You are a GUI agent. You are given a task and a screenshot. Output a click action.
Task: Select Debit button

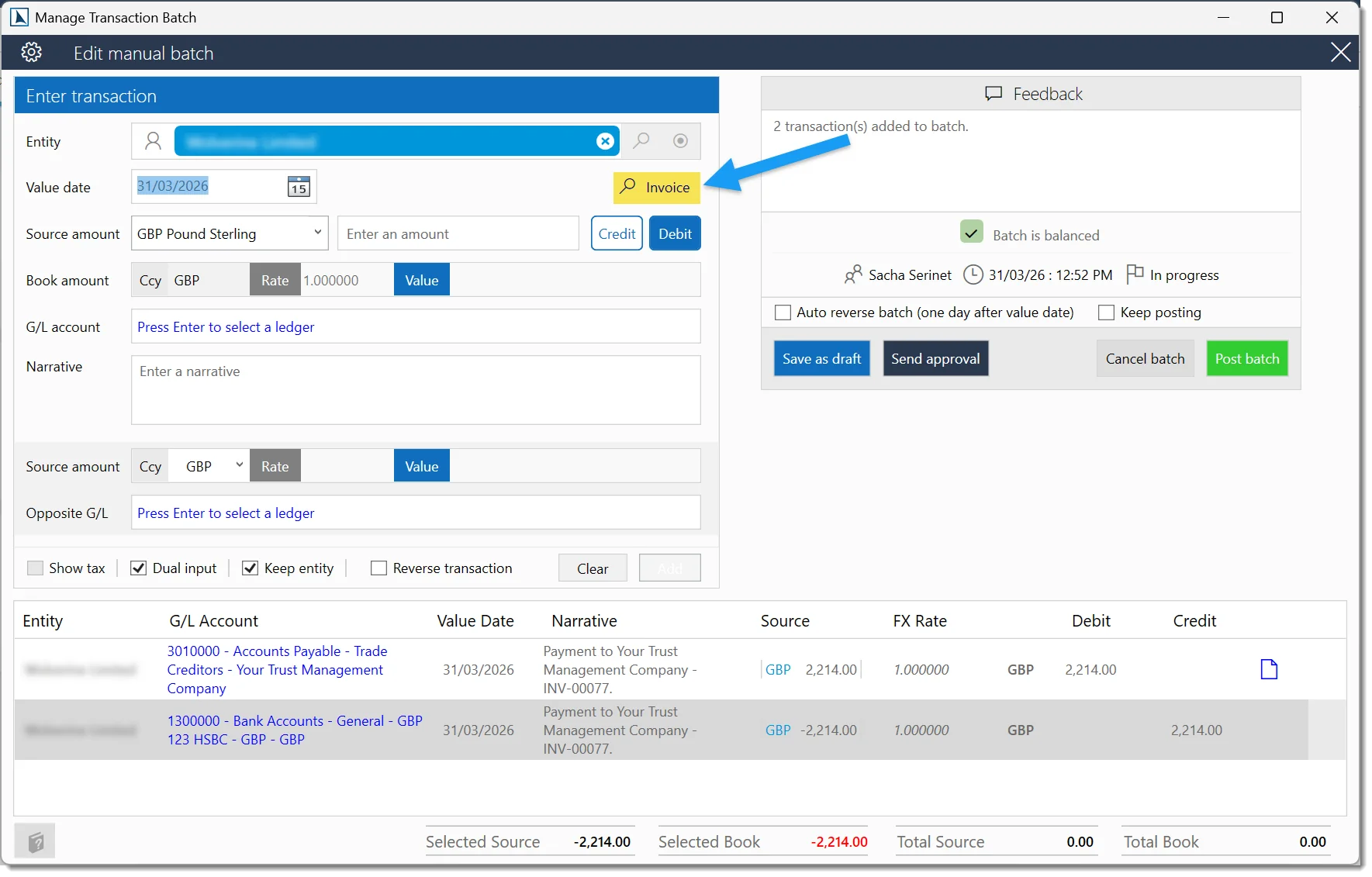point(675,233)
